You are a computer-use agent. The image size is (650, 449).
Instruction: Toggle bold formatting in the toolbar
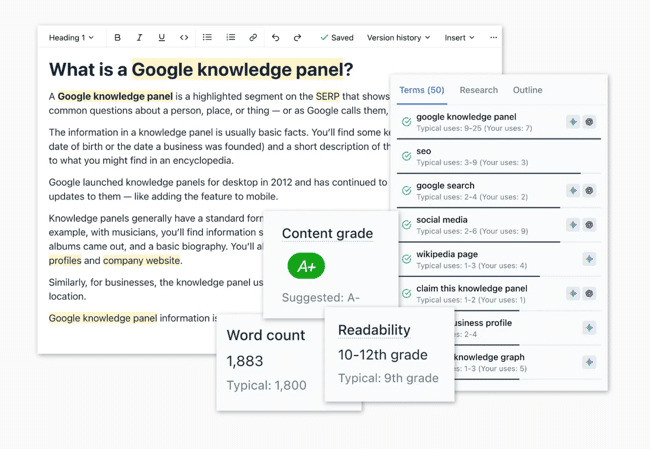tap(117, 38)
